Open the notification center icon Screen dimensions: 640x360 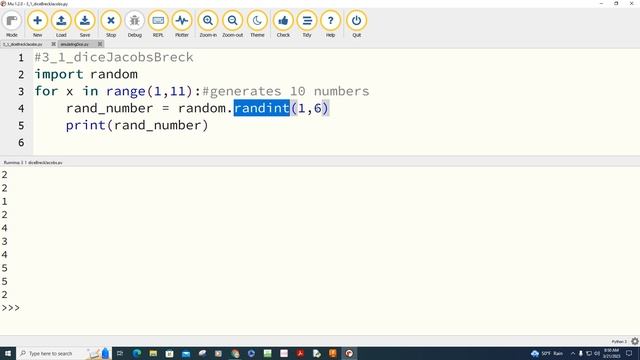(x=629, y=353)
